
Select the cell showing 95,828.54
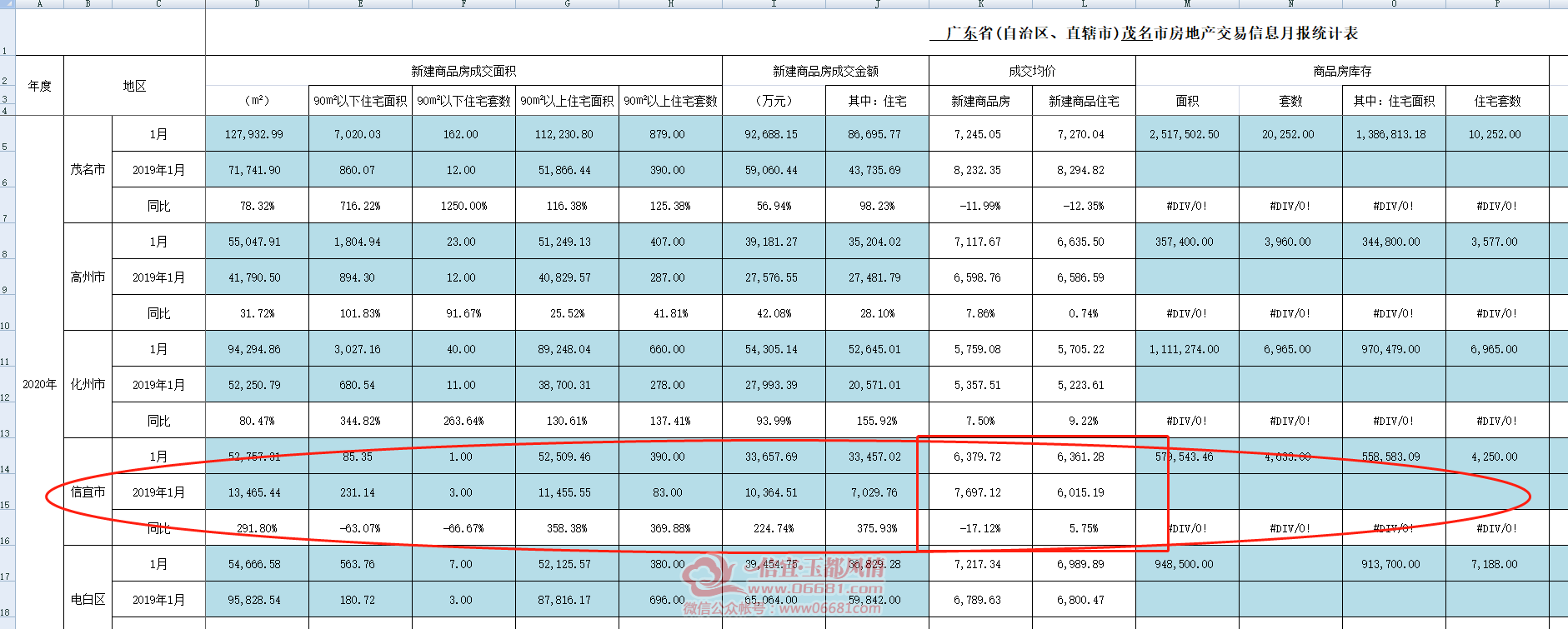click(257, 599)
